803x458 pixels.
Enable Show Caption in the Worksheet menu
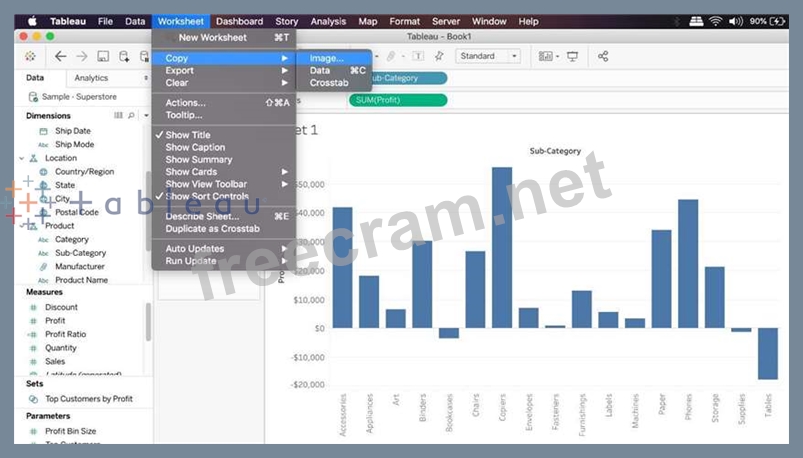195,147
